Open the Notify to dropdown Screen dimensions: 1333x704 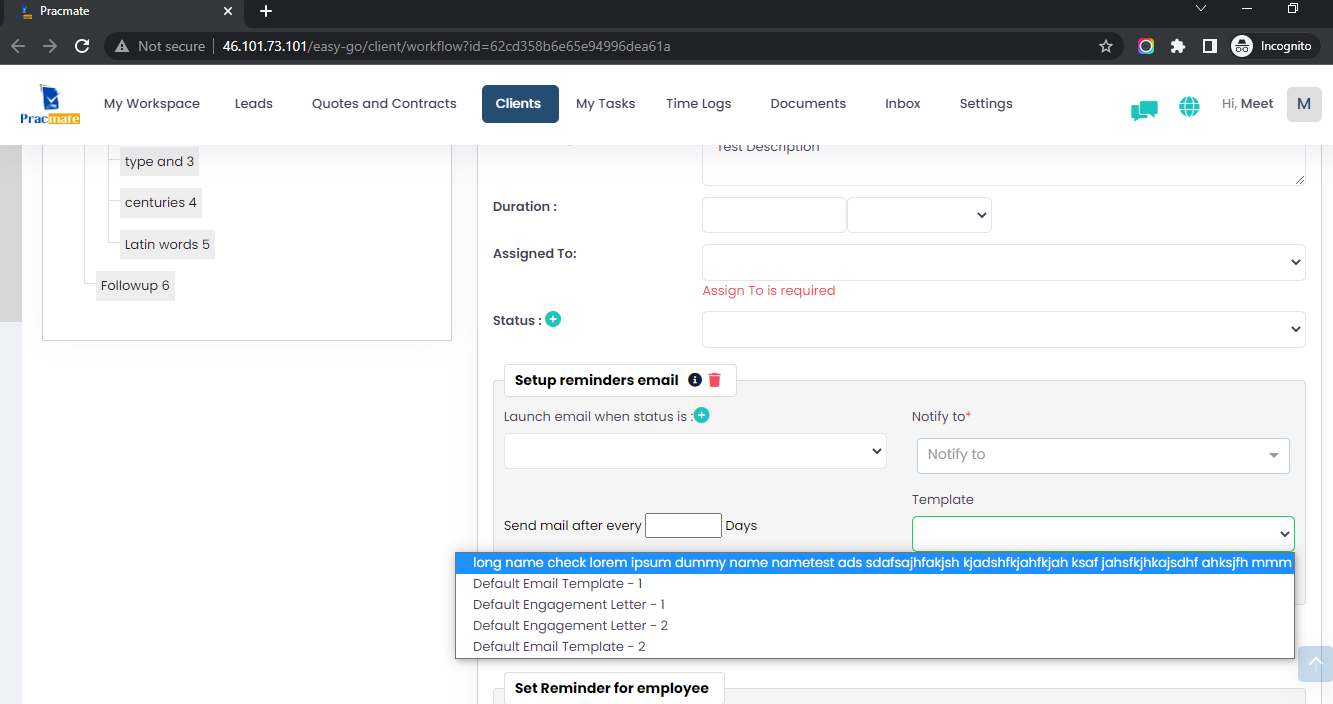[1103, 455]
